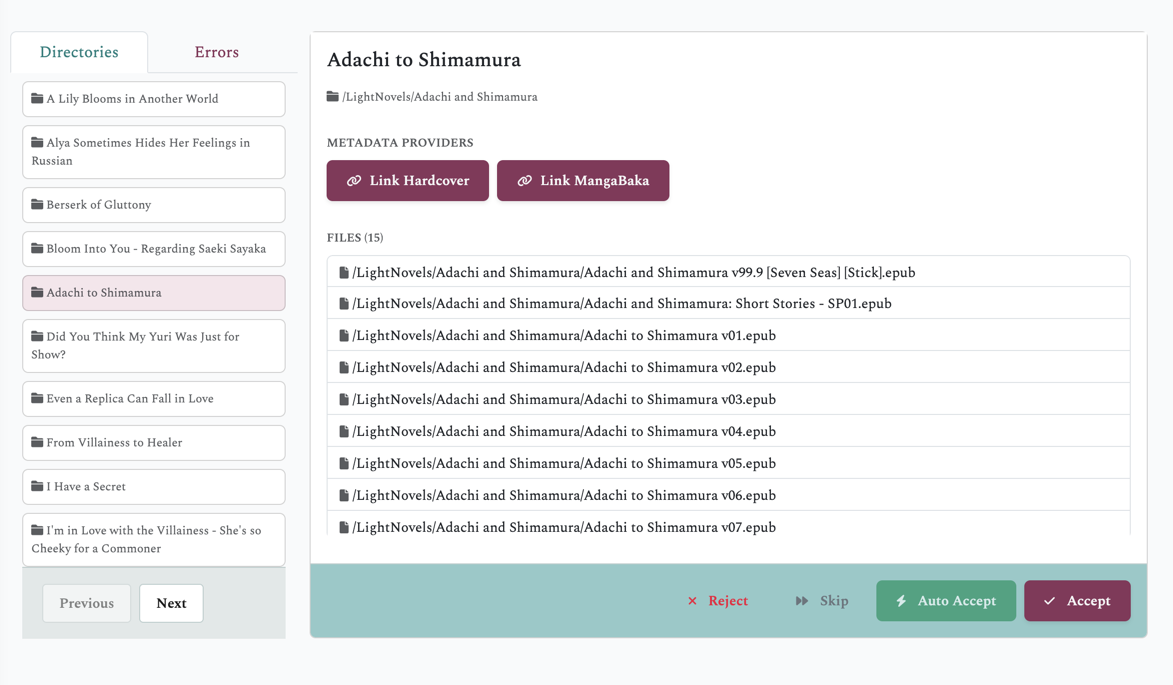Screen dimensions: 1173x685
Task: Select the Adachi to Shimamura directory
Action: tap(153, 293)
